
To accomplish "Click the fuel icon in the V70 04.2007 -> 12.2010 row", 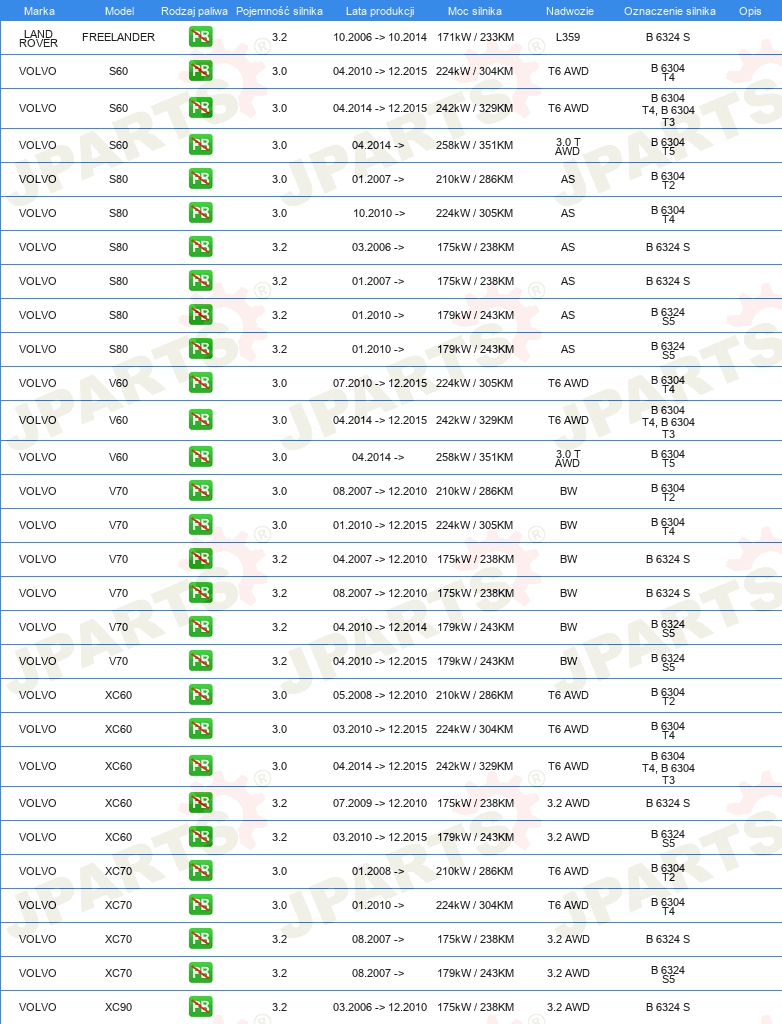I will 201,559.
